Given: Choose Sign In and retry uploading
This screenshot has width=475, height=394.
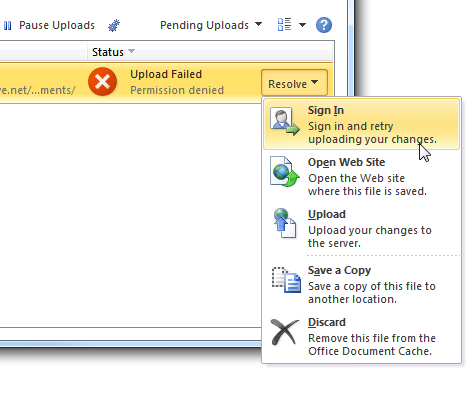Looking at the screenshot, I should click(x=361, y=124).
